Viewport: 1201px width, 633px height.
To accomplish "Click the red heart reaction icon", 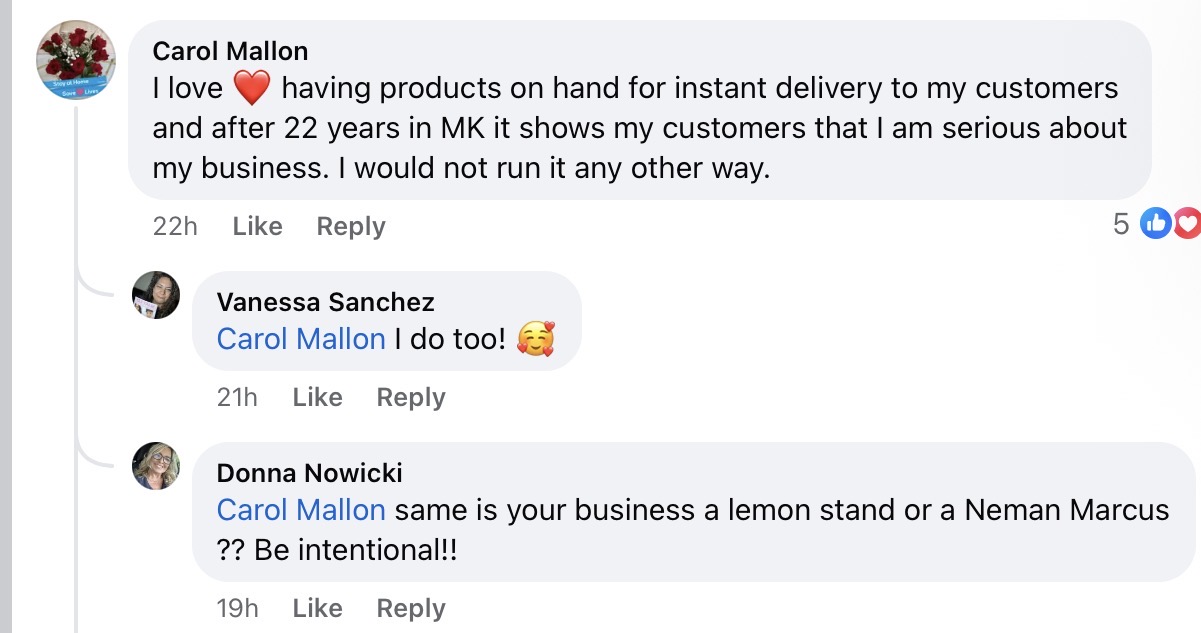I will (1187, 224).
